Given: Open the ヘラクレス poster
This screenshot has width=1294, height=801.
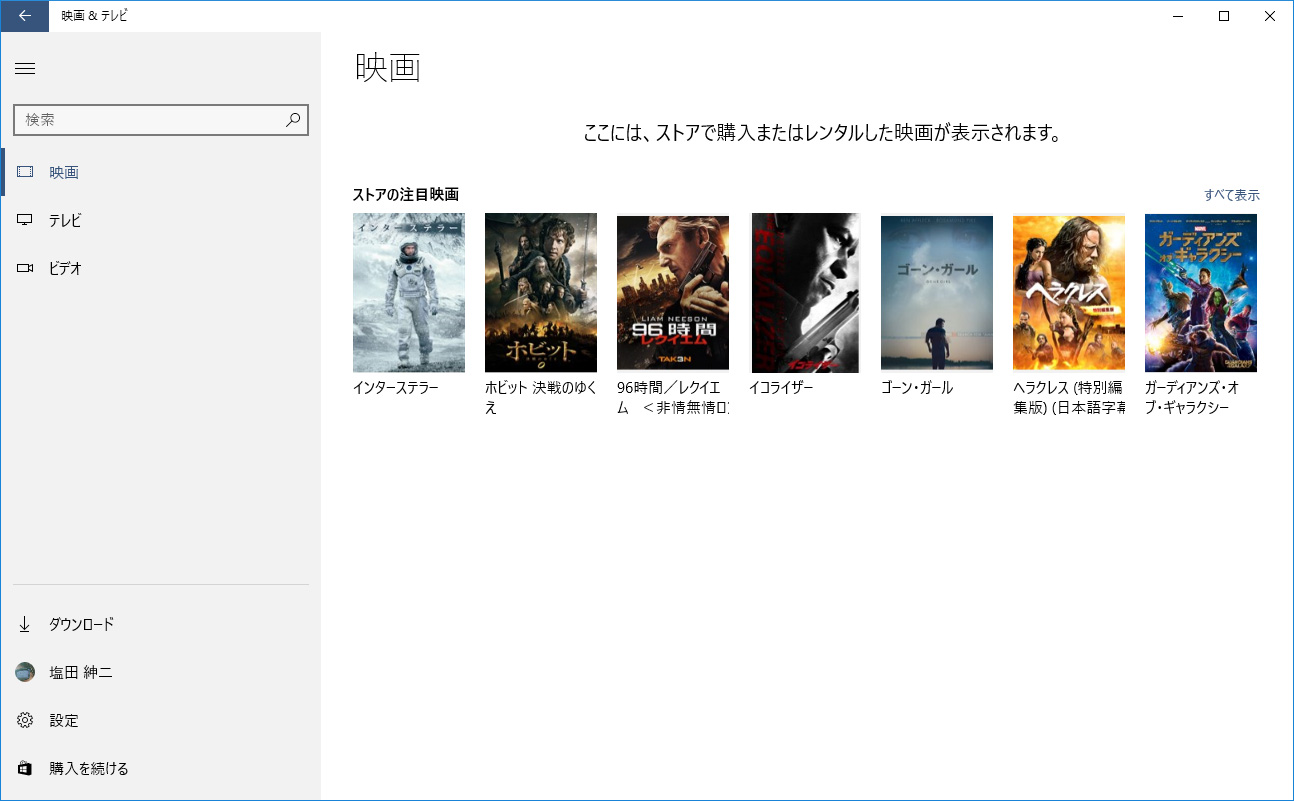Looking at the screenshot, I should pos(1069,294).
